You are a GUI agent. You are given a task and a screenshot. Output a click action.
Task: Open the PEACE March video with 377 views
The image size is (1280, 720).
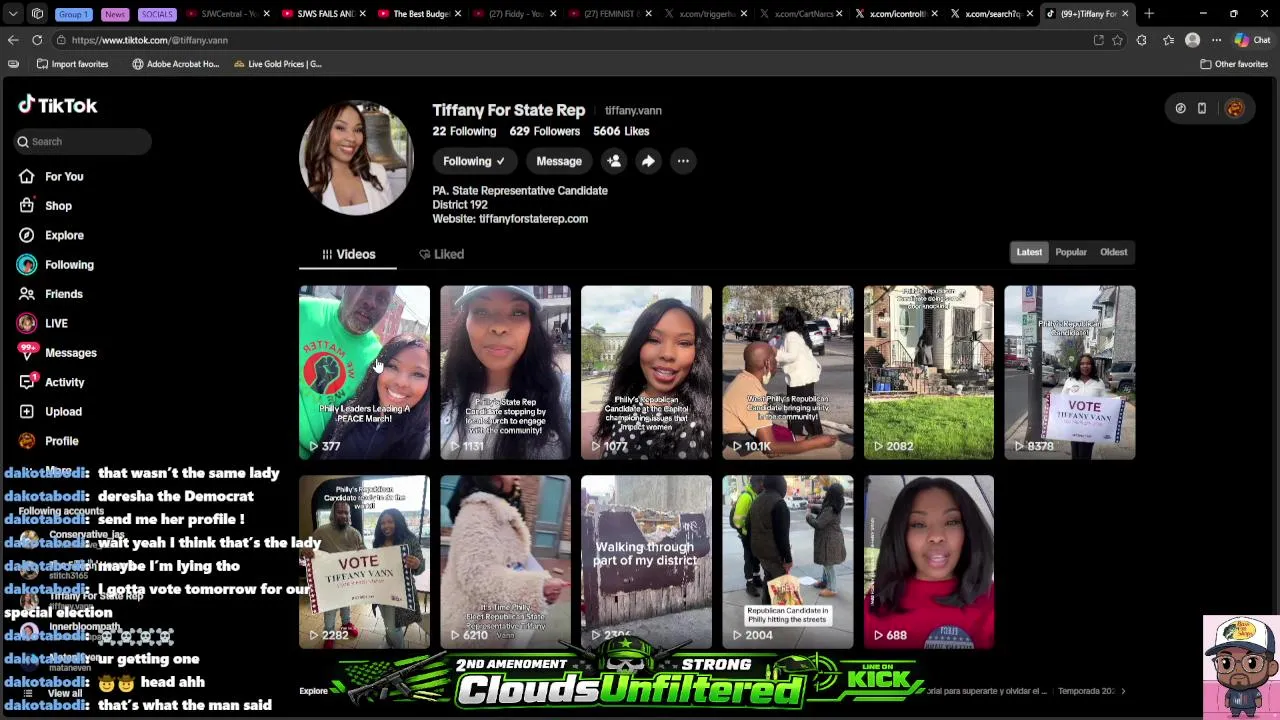pyautogui.click(x=364, y=372)
